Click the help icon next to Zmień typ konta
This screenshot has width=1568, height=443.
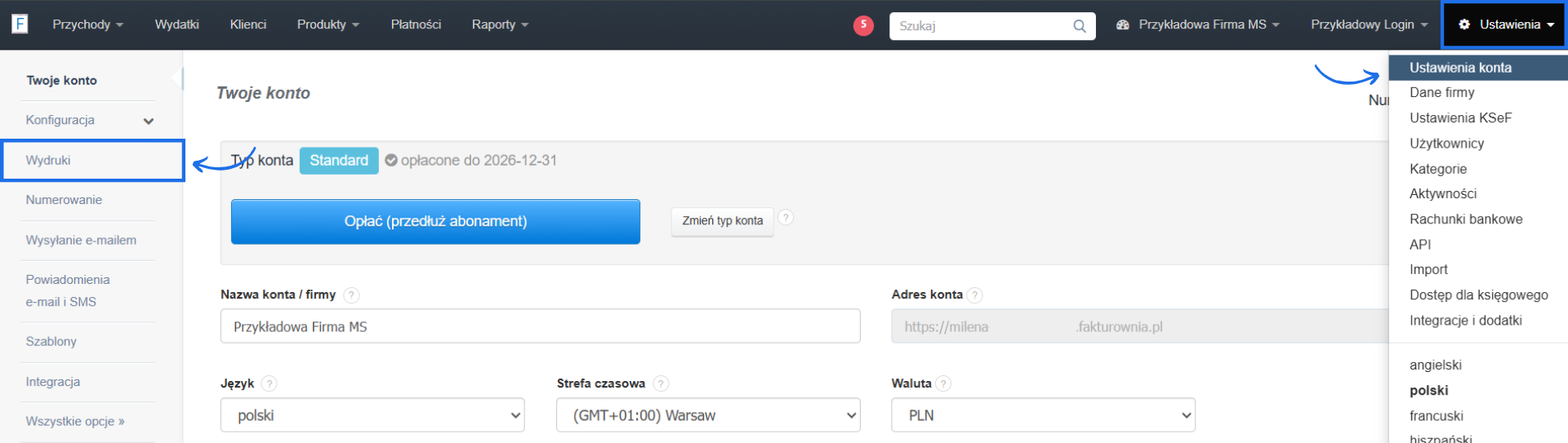point(786,218)
